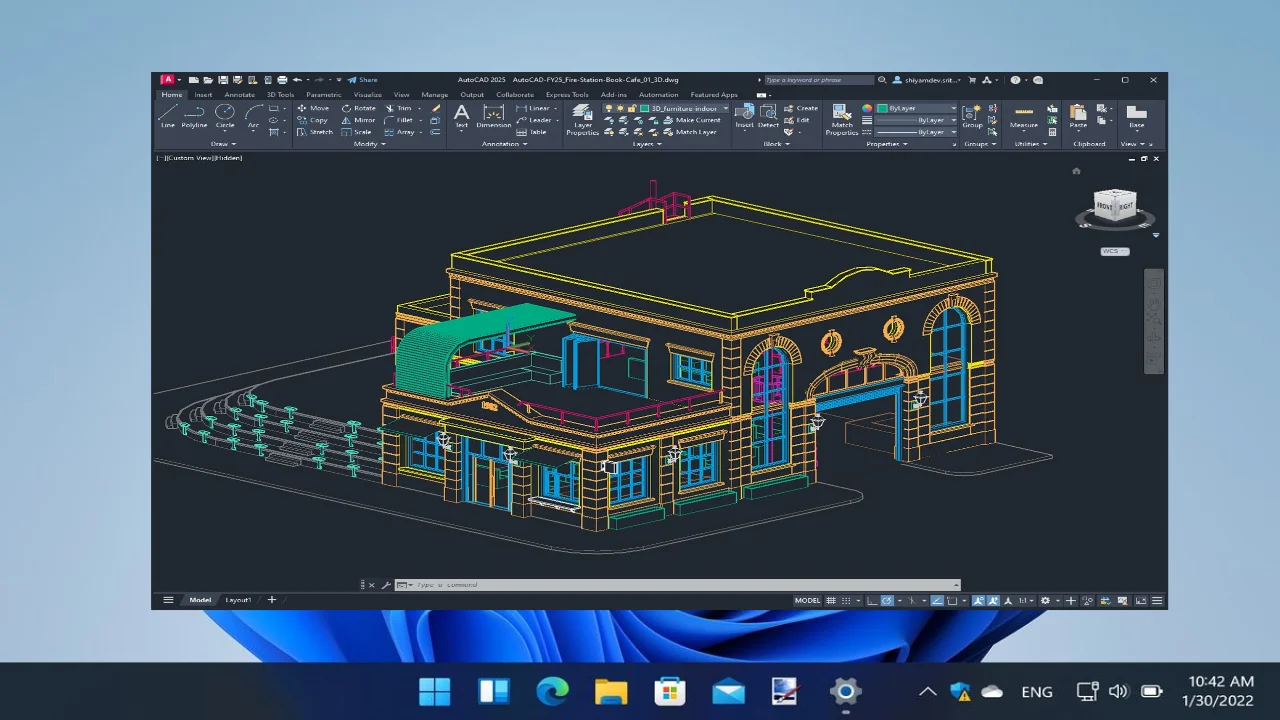Add a new layout with the plus button

pos(271,600)
